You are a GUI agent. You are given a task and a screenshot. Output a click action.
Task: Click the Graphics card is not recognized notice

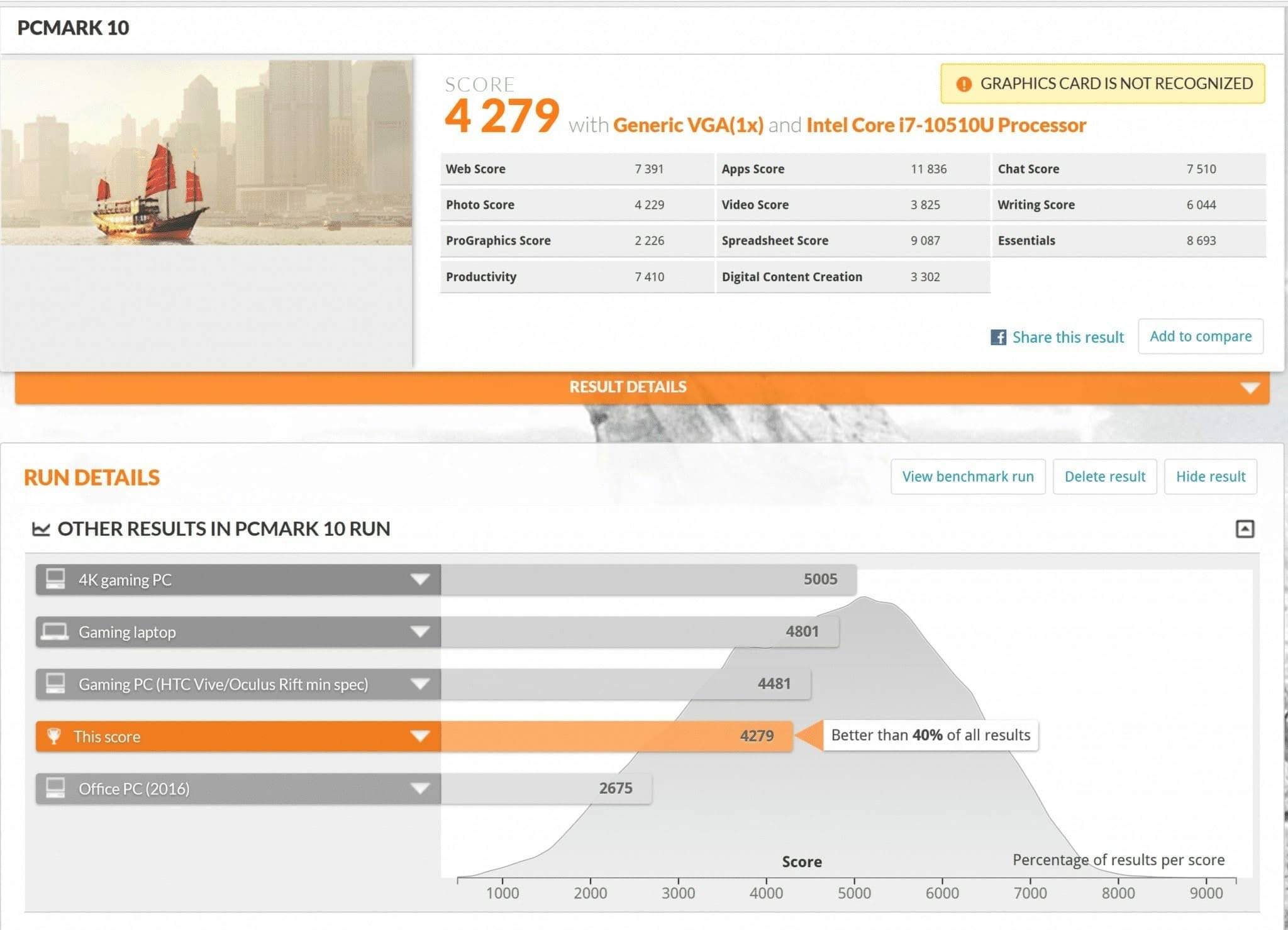[1102, 84]
